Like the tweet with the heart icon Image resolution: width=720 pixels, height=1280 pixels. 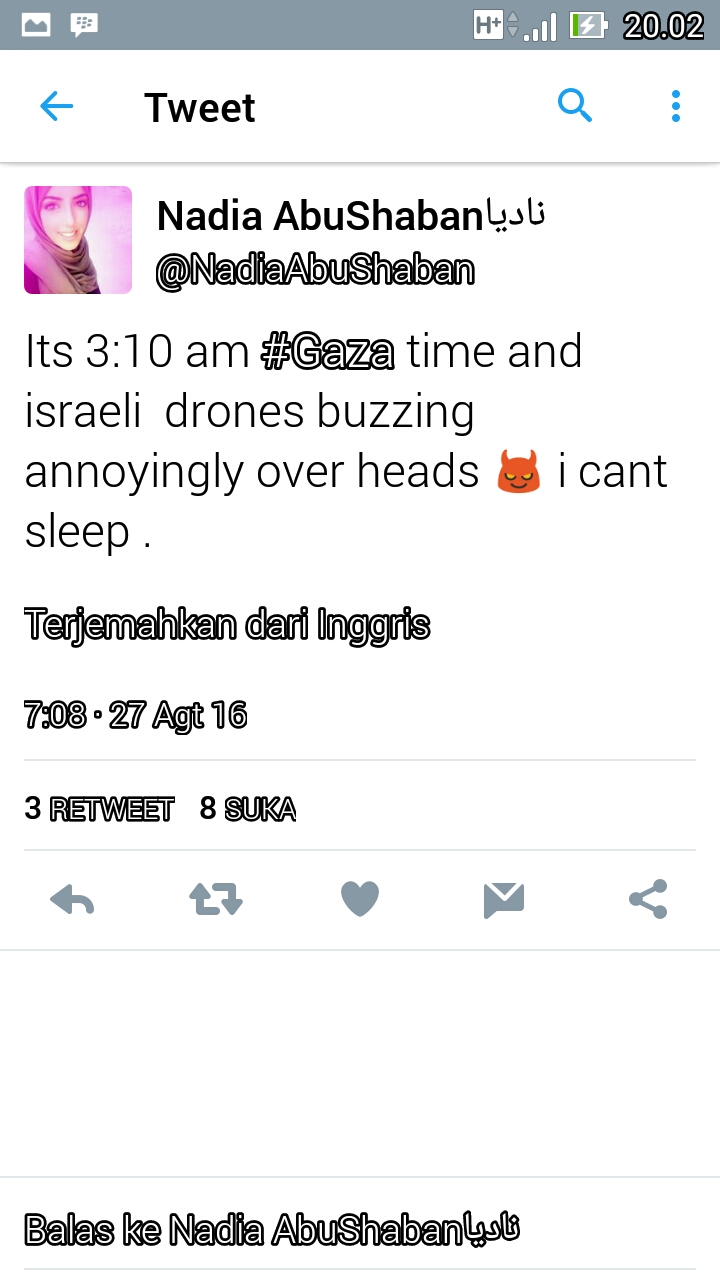(x=360, y=900)
